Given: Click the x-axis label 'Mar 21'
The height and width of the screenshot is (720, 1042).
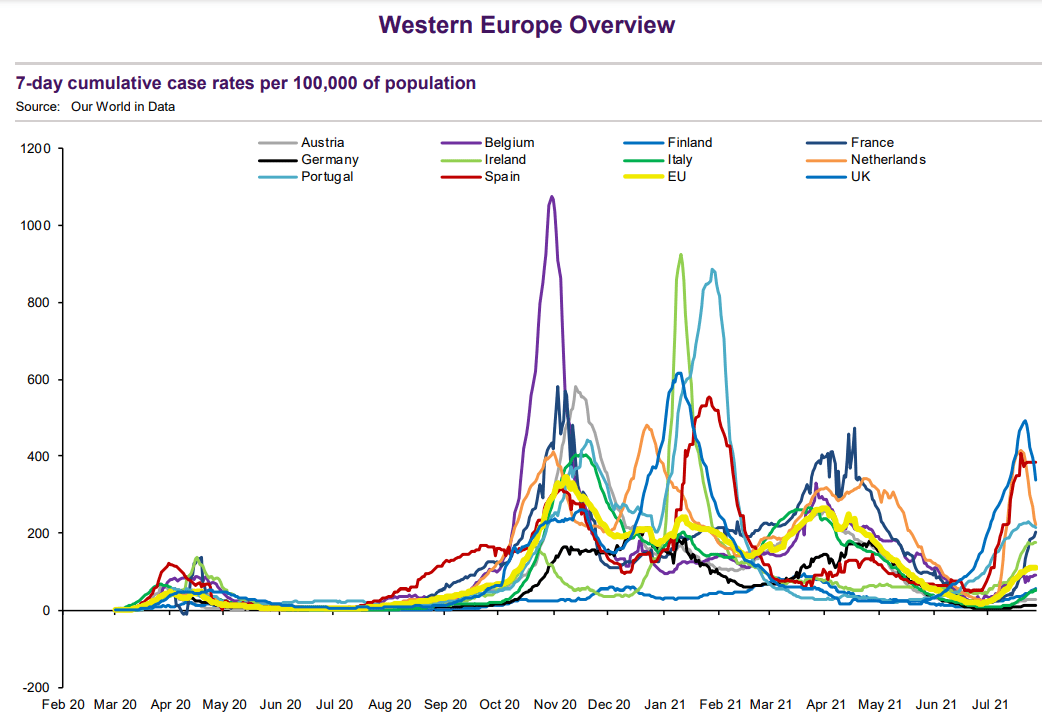Looking at the screenshot, I should pyautogui.click(x=771, y=705).
